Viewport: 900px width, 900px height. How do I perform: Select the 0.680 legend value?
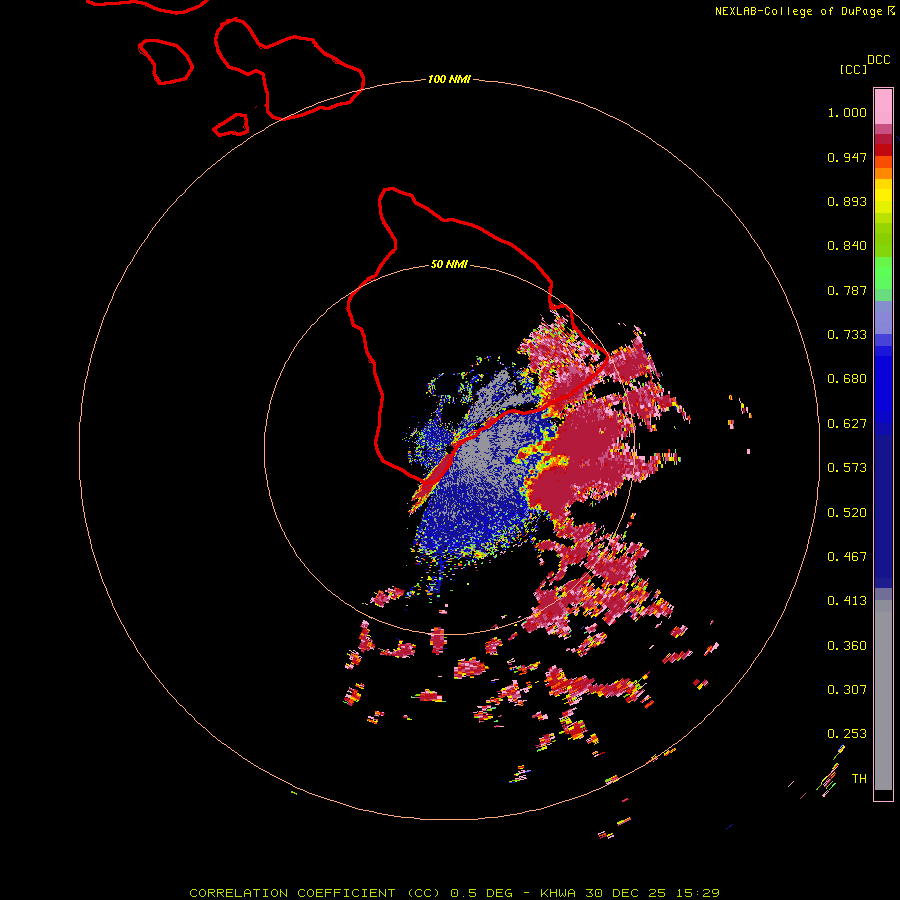pyautogui.click(x=847, y=379)
